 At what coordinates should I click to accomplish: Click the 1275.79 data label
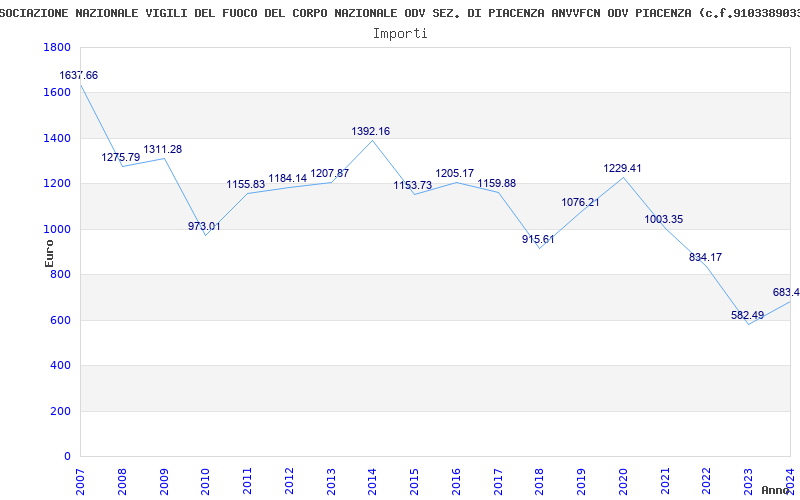point(120,157)
